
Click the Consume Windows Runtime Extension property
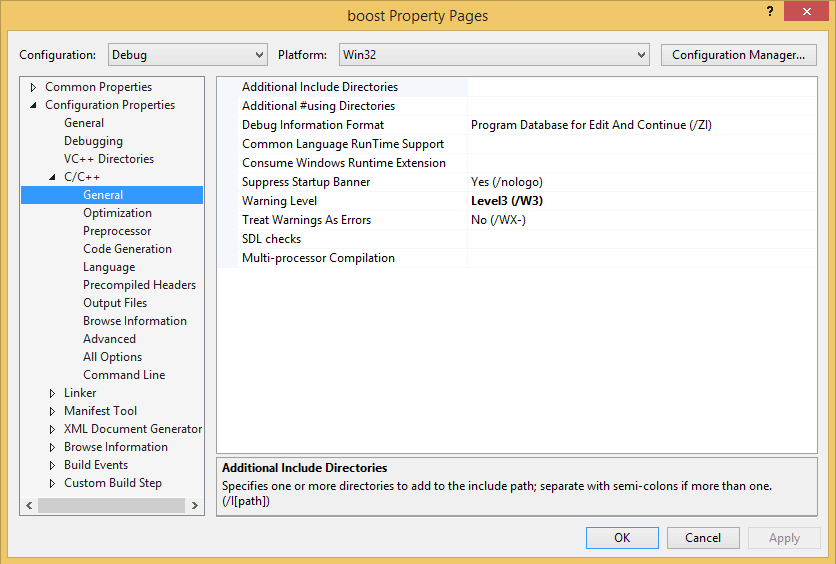[x=343, y=163]
